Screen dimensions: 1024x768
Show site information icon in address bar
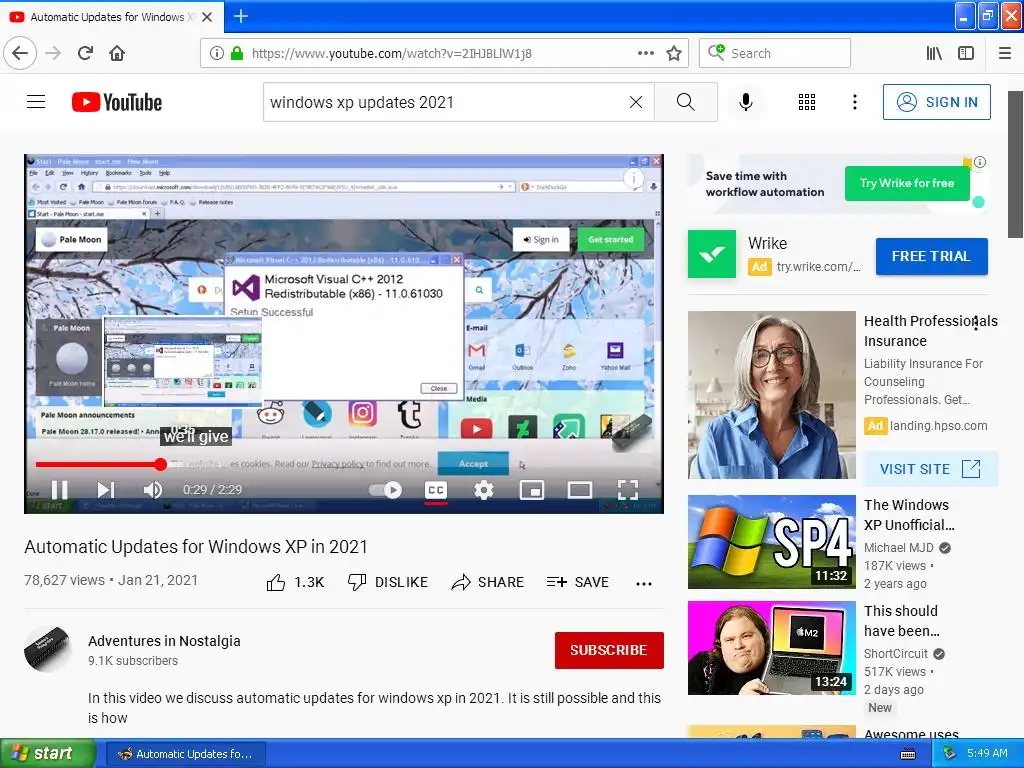[x=216, y=53]
